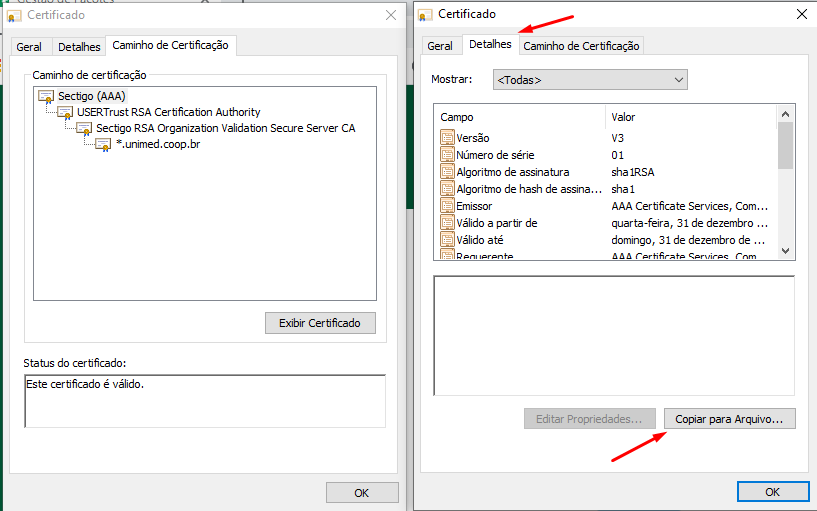Click the serial number value 01
The image size is (817, 511).
pyautogui.click(x=617, y=155)
